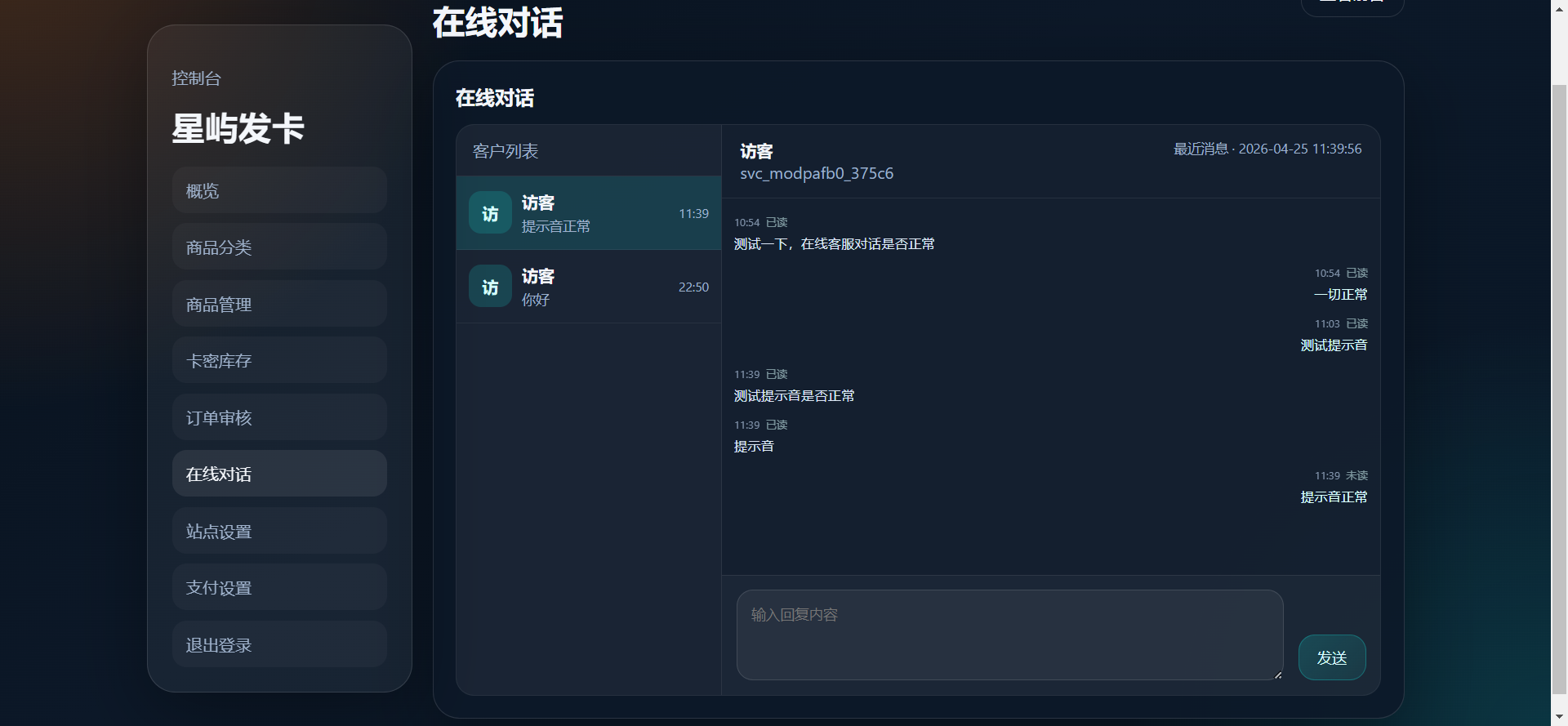Open the 商品分类 section
Image resolution: width=1568 pixels, height=726 pixels.
(278, 246)
